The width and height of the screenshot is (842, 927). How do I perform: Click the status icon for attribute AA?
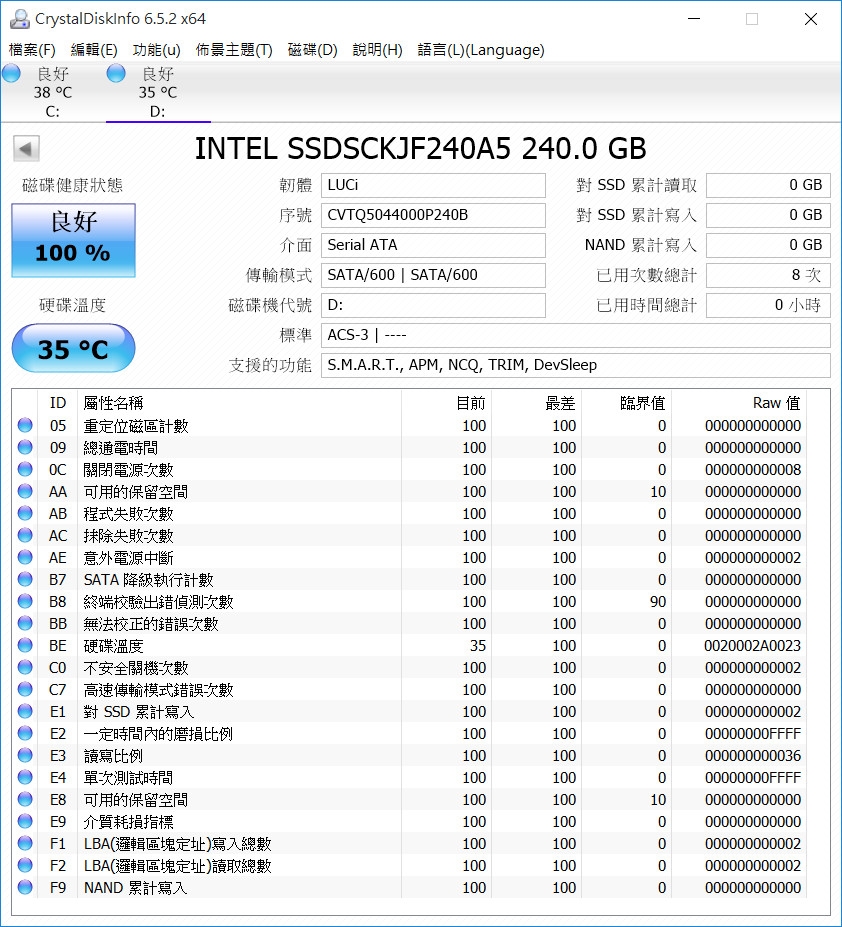[25, 491]
